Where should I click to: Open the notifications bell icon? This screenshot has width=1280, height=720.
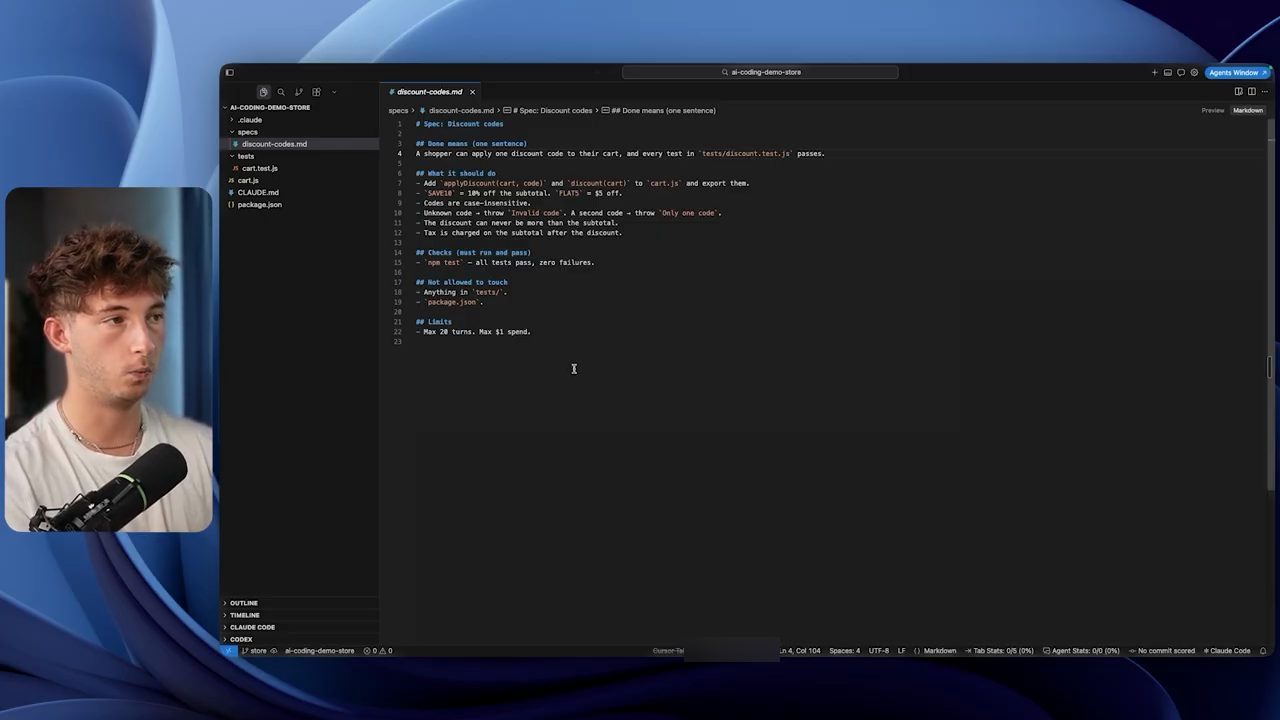[x=1263, y=651]
